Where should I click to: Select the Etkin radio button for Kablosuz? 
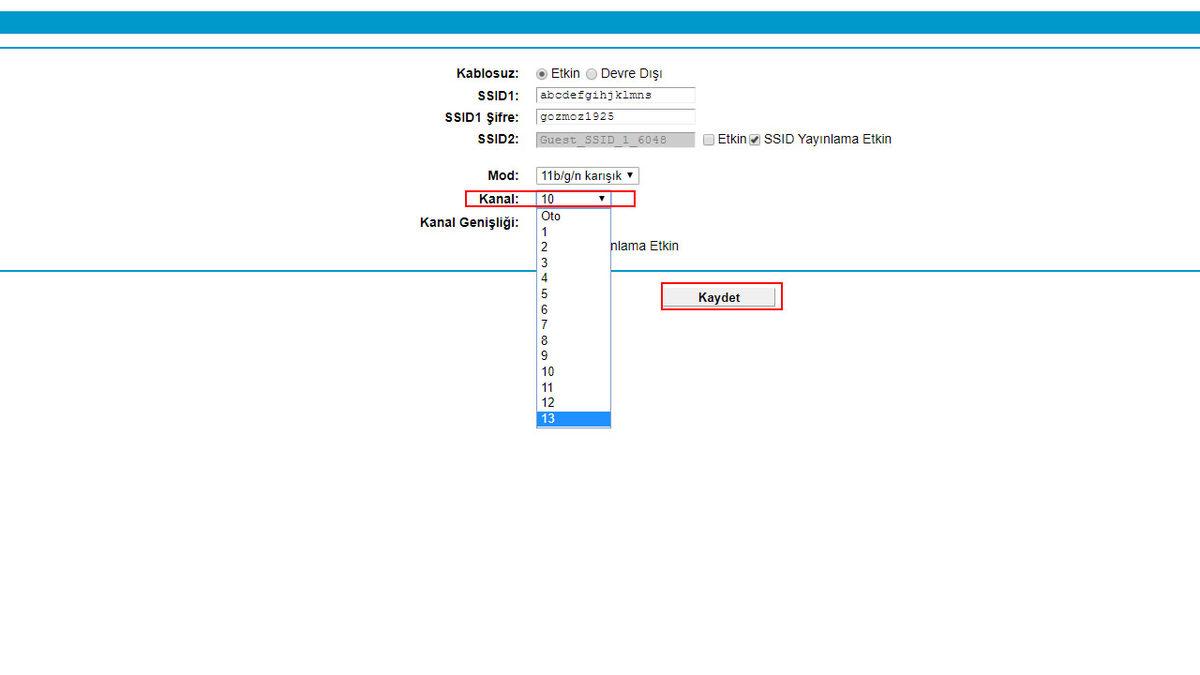pyautogui.click(x=543, y=74)
